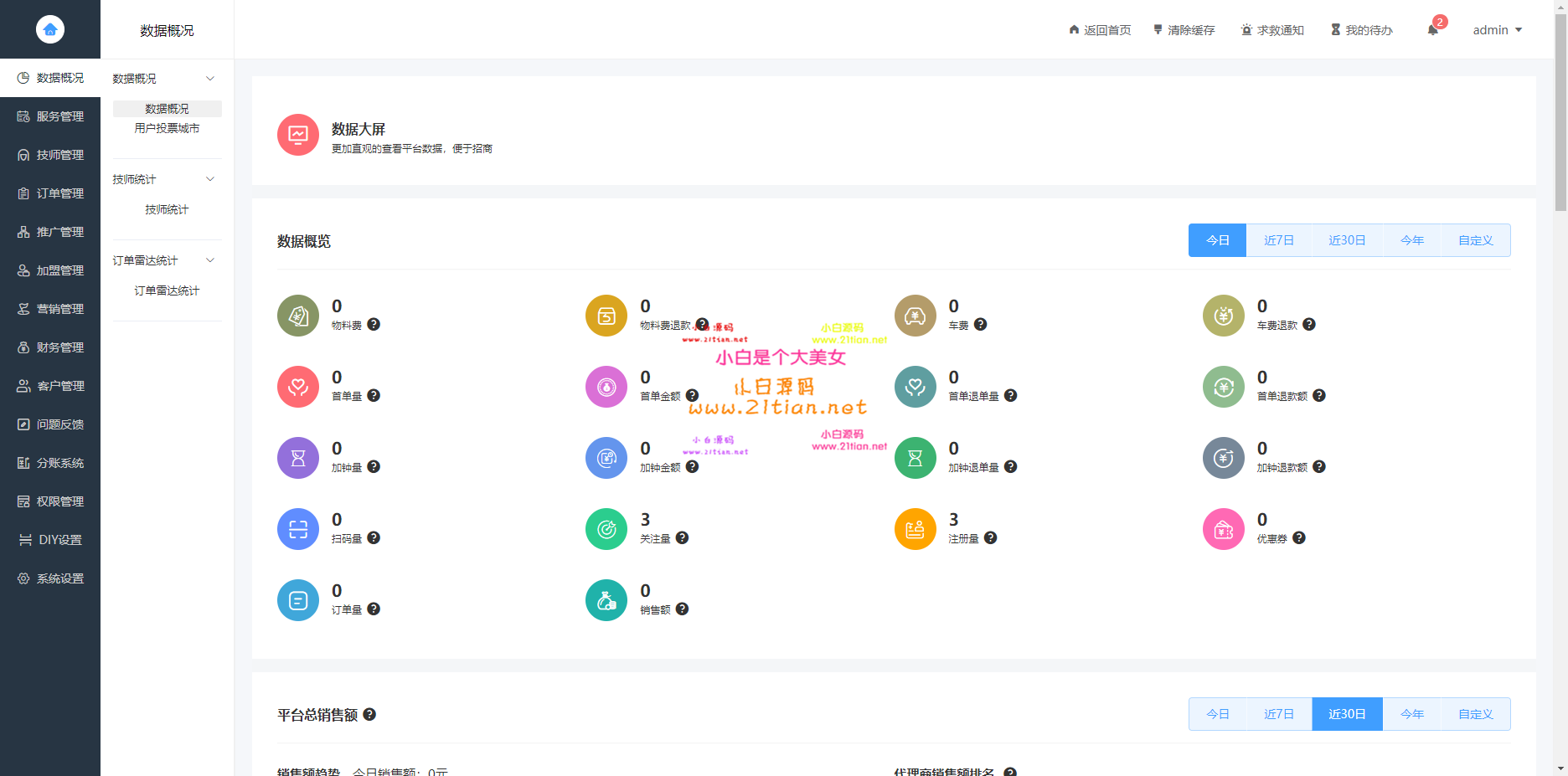
Task: Click the 注册量 orange icon
Action: 916,529
